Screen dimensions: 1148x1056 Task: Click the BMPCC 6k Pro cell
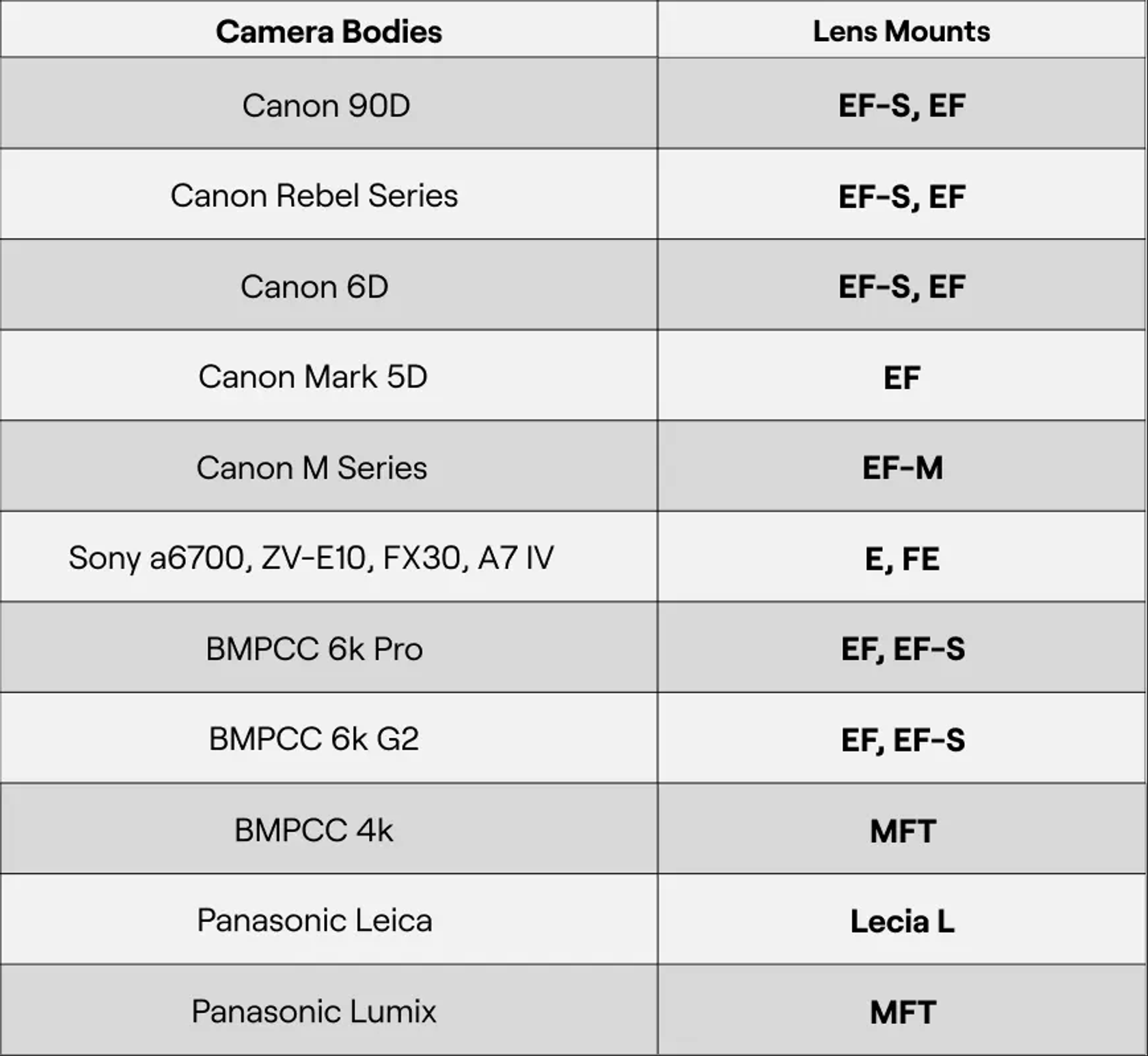click(x=314, y=649)
